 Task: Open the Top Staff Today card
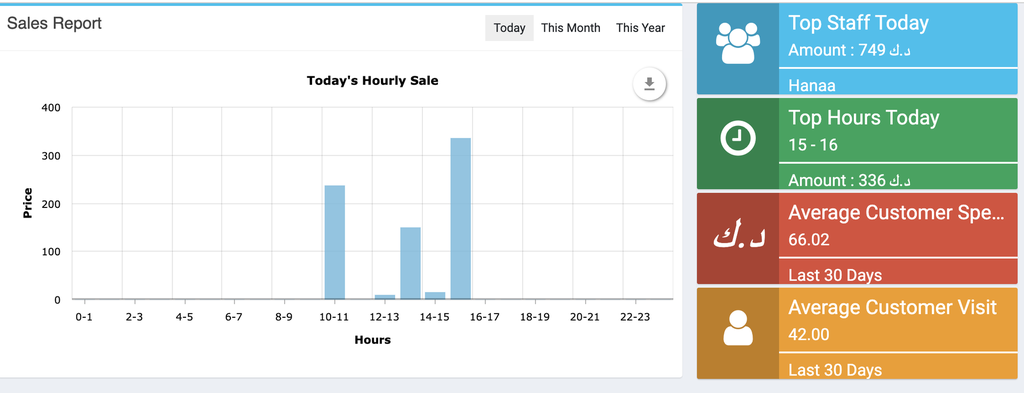[x=857, y=49]
